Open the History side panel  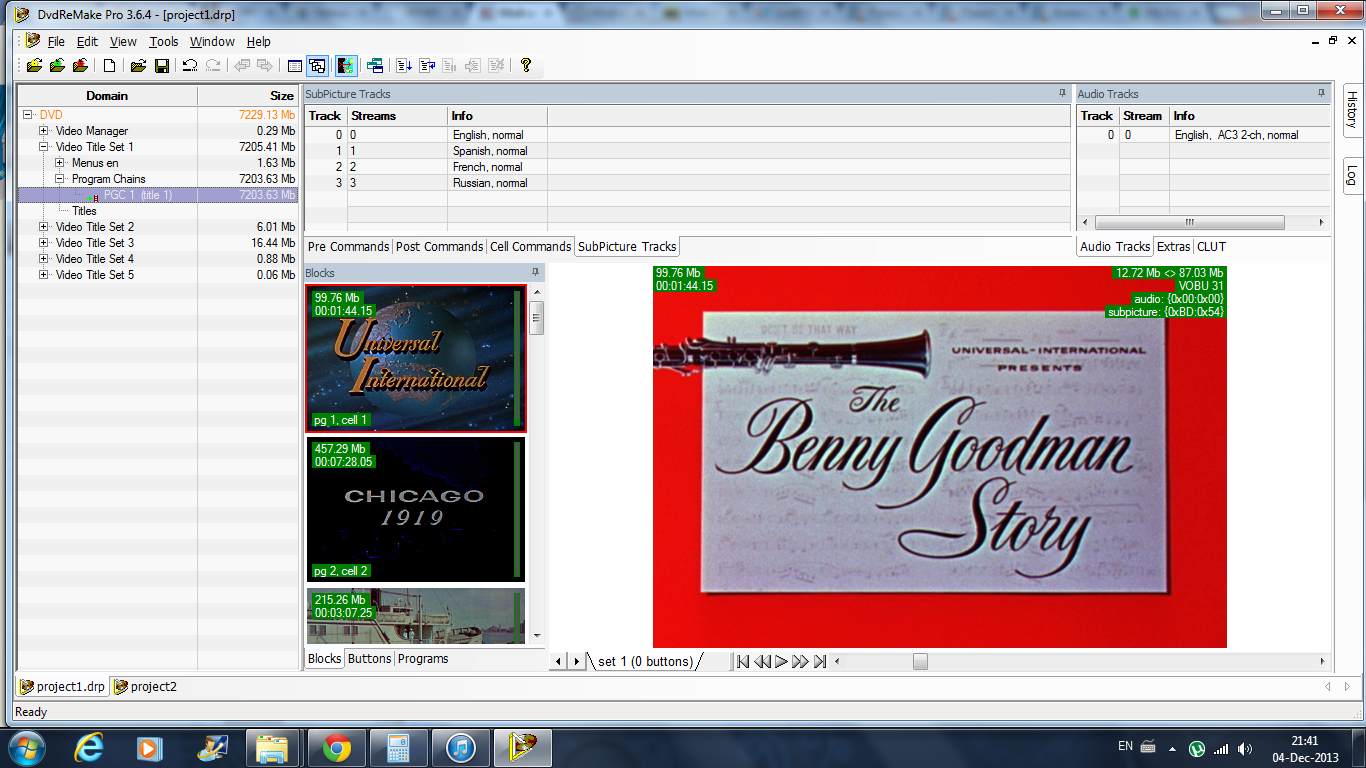1351,110
